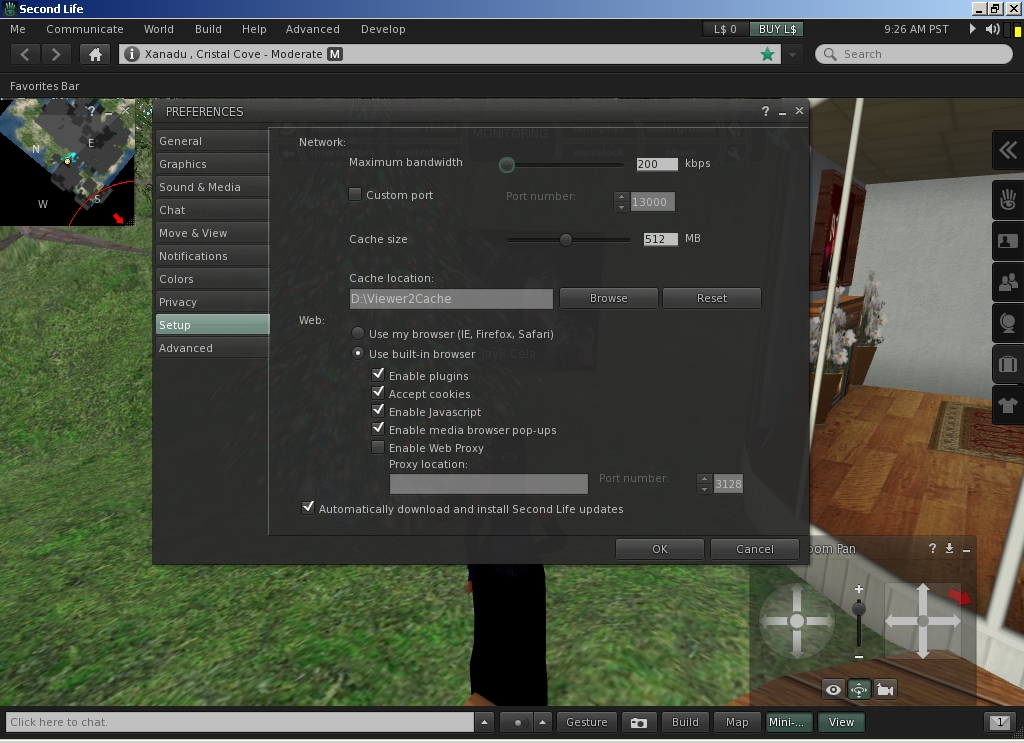The image size is (1024, 743).
Task: Click the Maximum bandwidth slider handle
Action: coord(507,165)
